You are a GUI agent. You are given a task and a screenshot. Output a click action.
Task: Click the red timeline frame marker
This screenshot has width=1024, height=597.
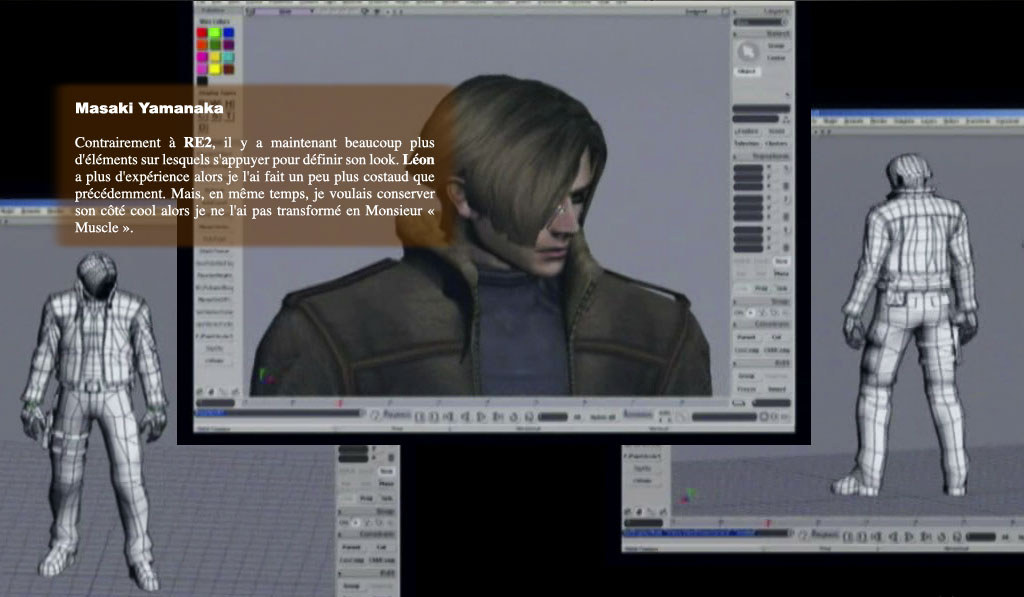pos(340,404)
